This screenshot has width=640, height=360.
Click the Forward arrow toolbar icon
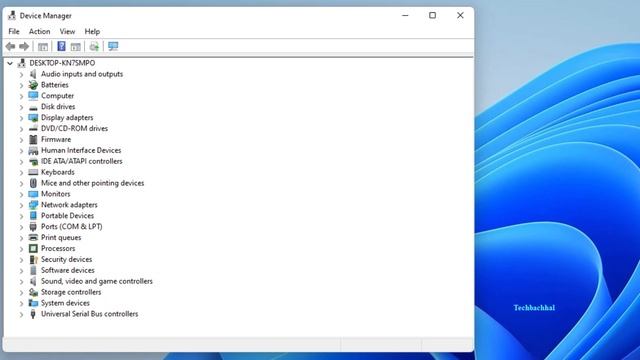[24, 47]
